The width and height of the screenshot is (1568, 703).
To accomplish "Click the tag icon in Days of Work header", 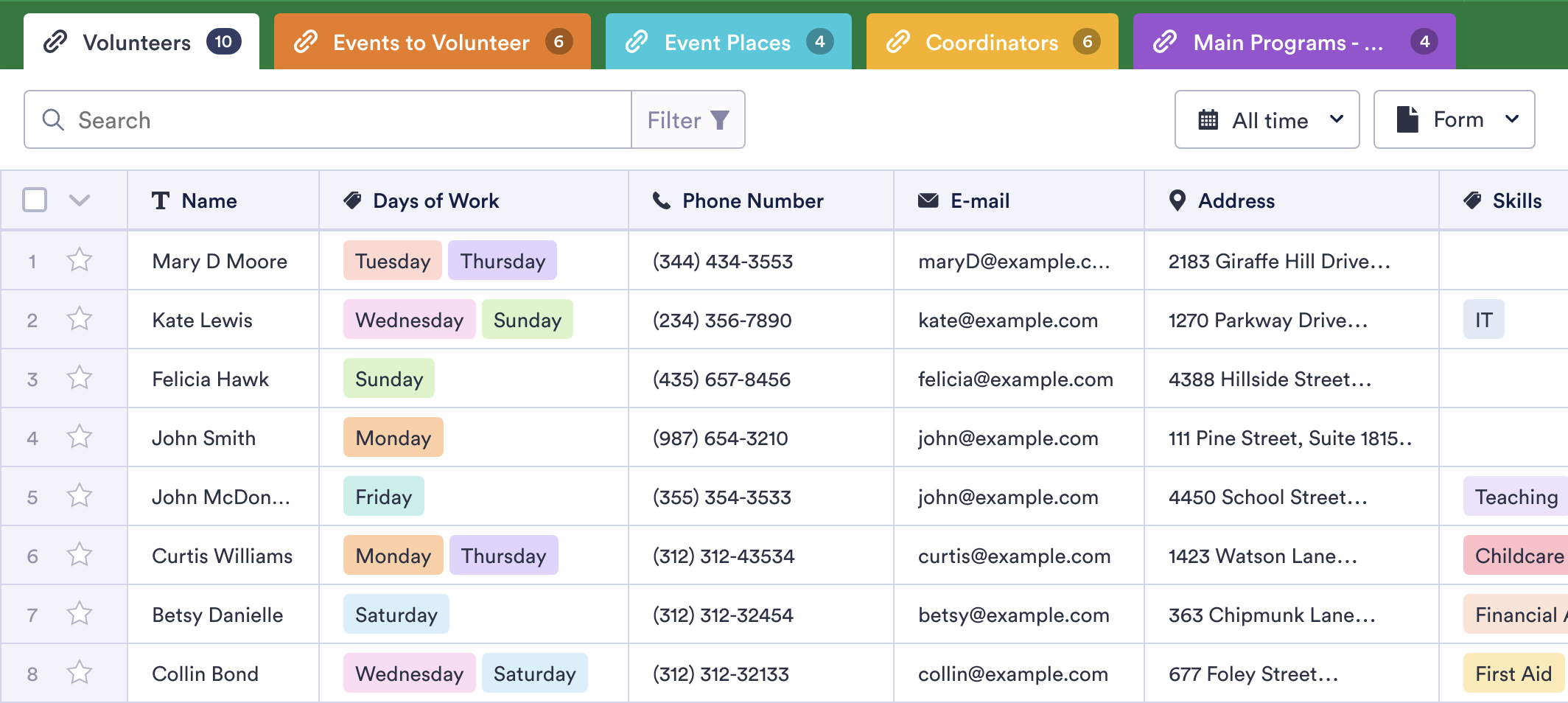I will pos(353,200).
